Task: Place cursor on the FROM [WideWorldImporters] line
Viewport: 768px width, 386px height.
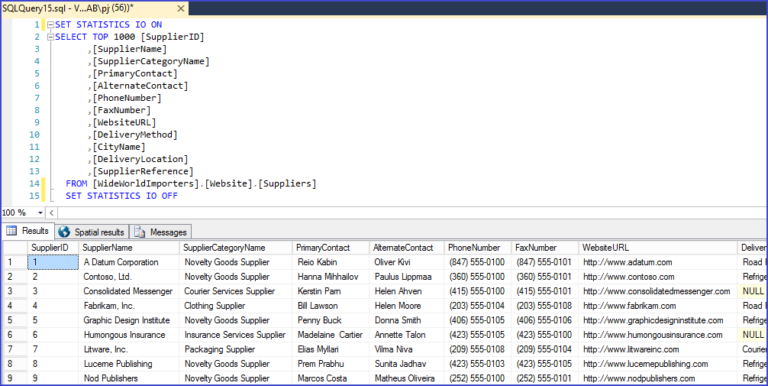Action: pos(191,184)
